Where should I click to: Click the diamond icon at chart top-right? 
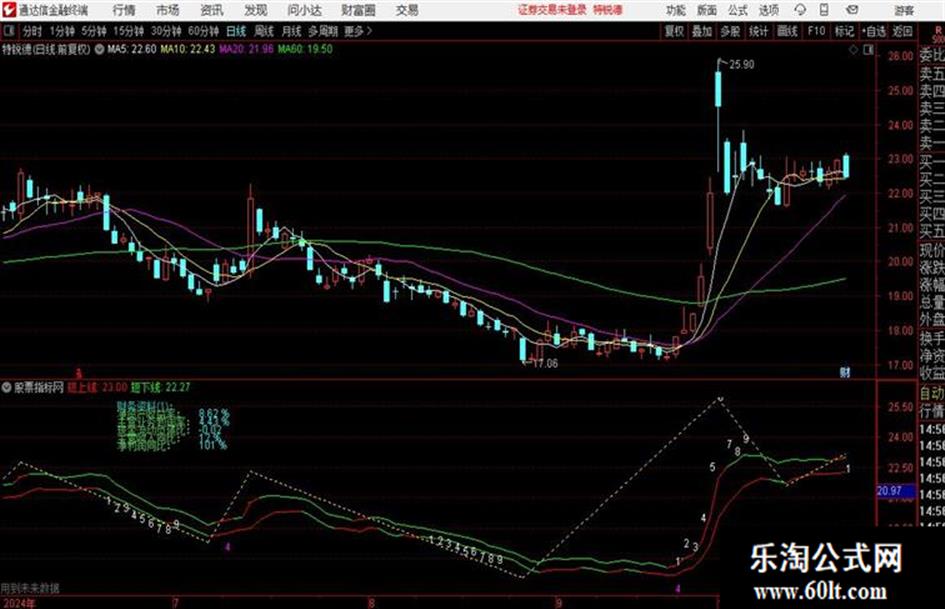pyautogui.click(x=853, y=50)
